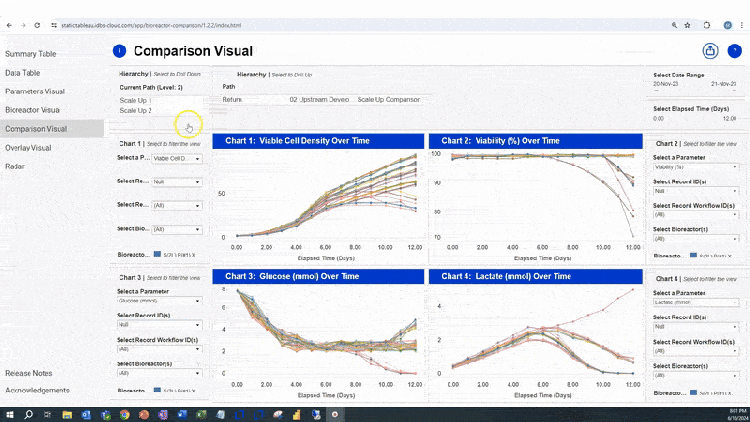Open the blue help question mark icon
Screen dimensions: 750x422
pos(735,51)
